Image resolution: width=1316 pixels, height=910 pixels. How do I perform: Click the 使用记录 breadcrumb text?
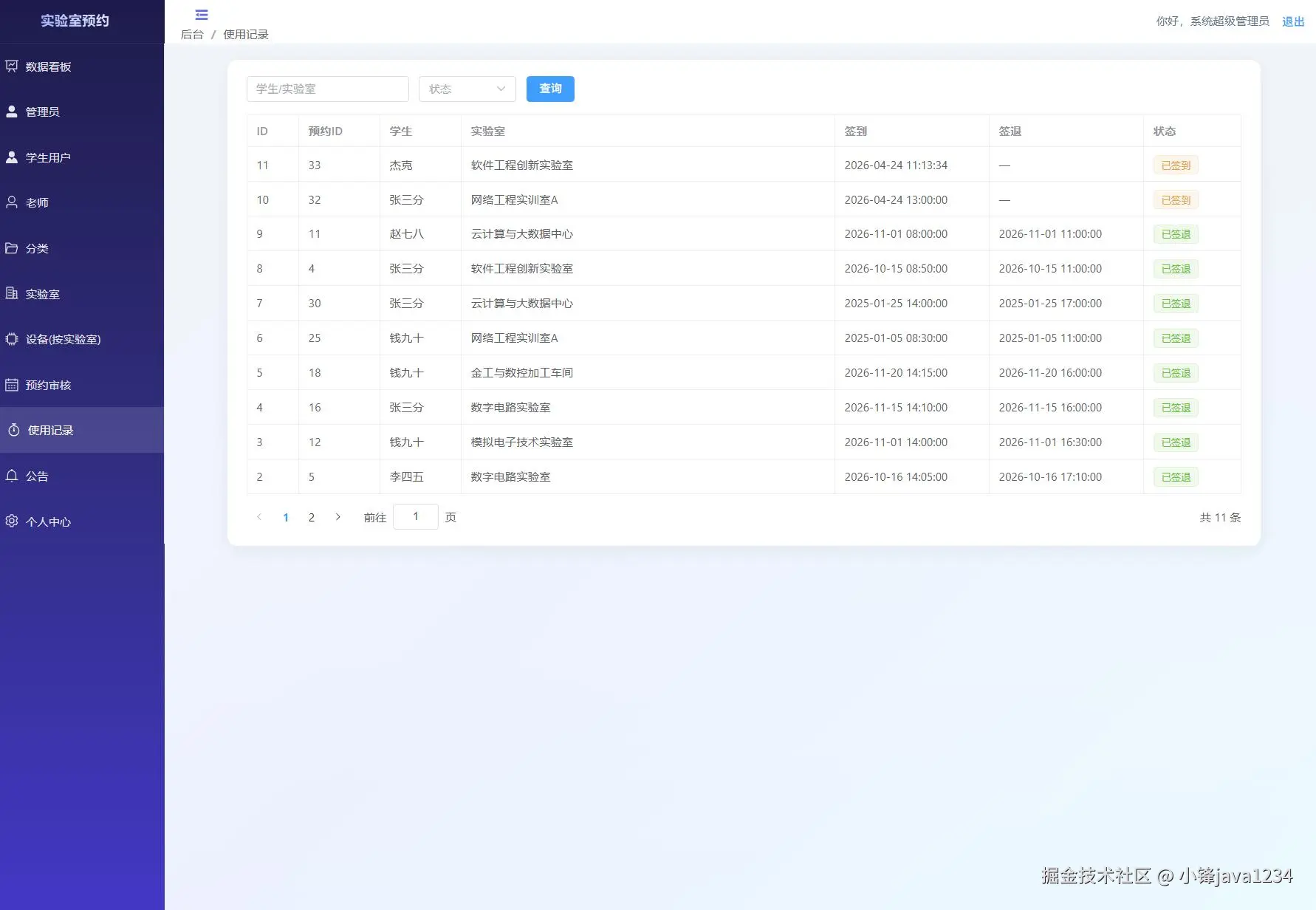pyautogui.click(x=246, y=35)
